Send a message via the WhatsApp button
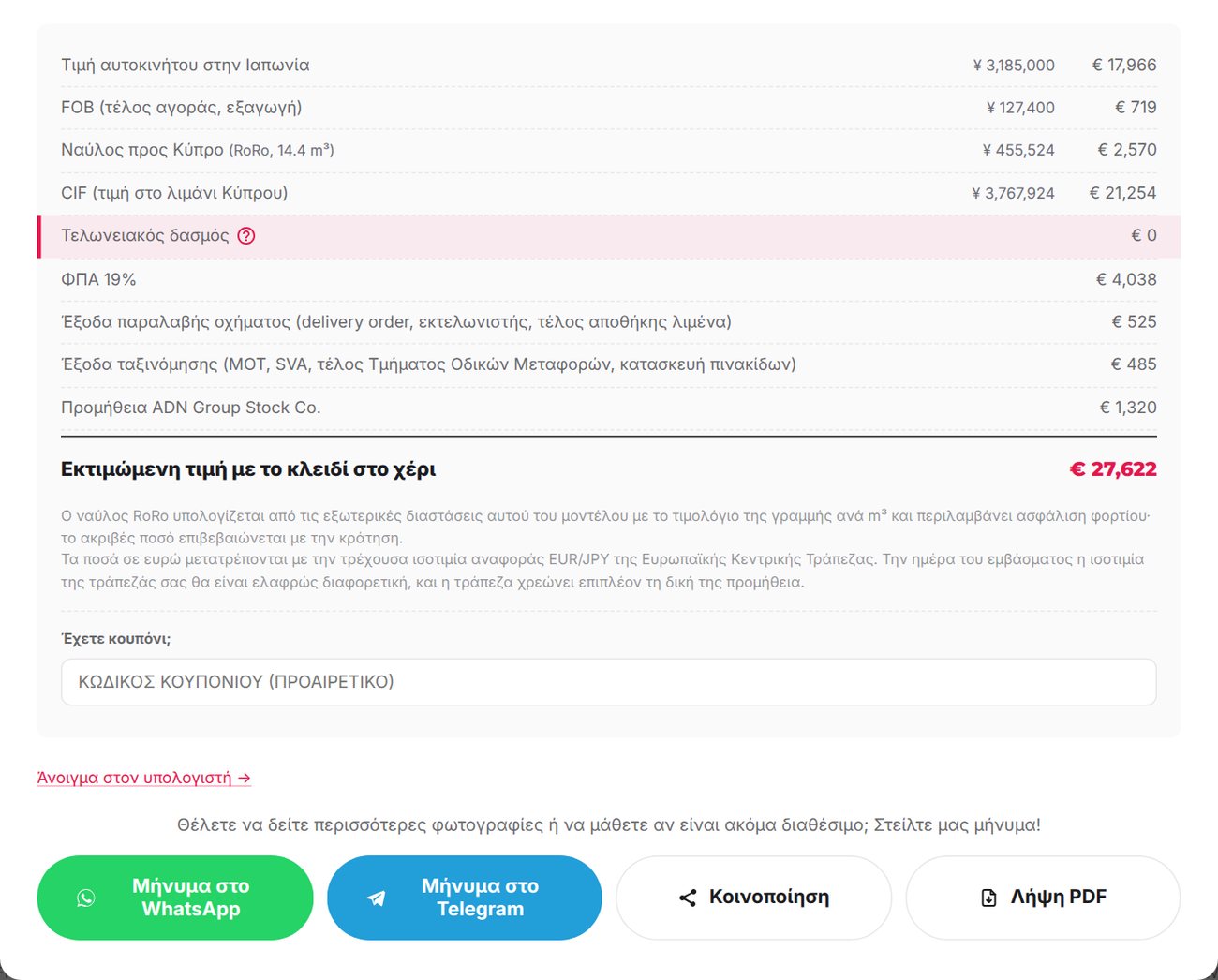The image size is (1218, 980). click(x=175, y=898)
